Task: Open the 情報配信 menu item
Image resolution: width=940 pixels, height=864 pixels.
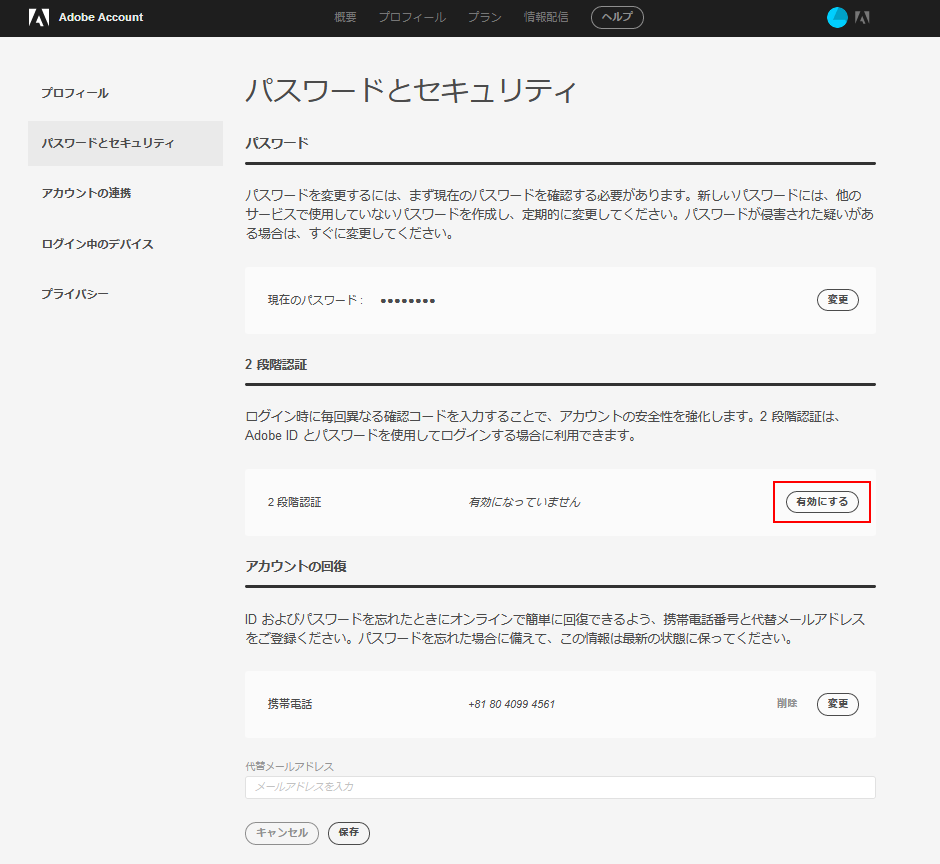Action: (x=546, y=17)
